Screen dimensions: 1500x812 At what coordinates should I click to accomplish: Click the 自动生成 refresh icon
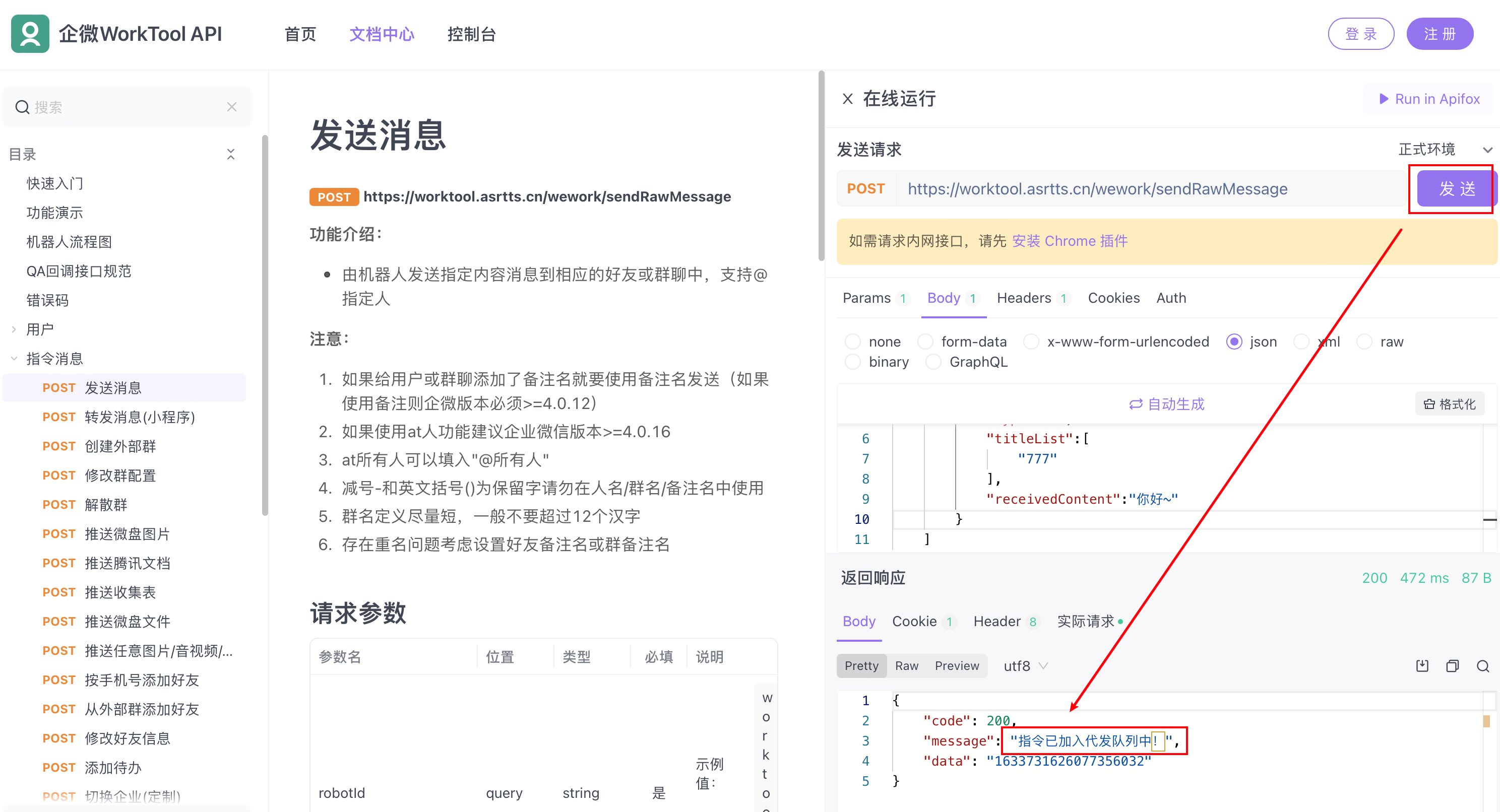coord(1136,404)
